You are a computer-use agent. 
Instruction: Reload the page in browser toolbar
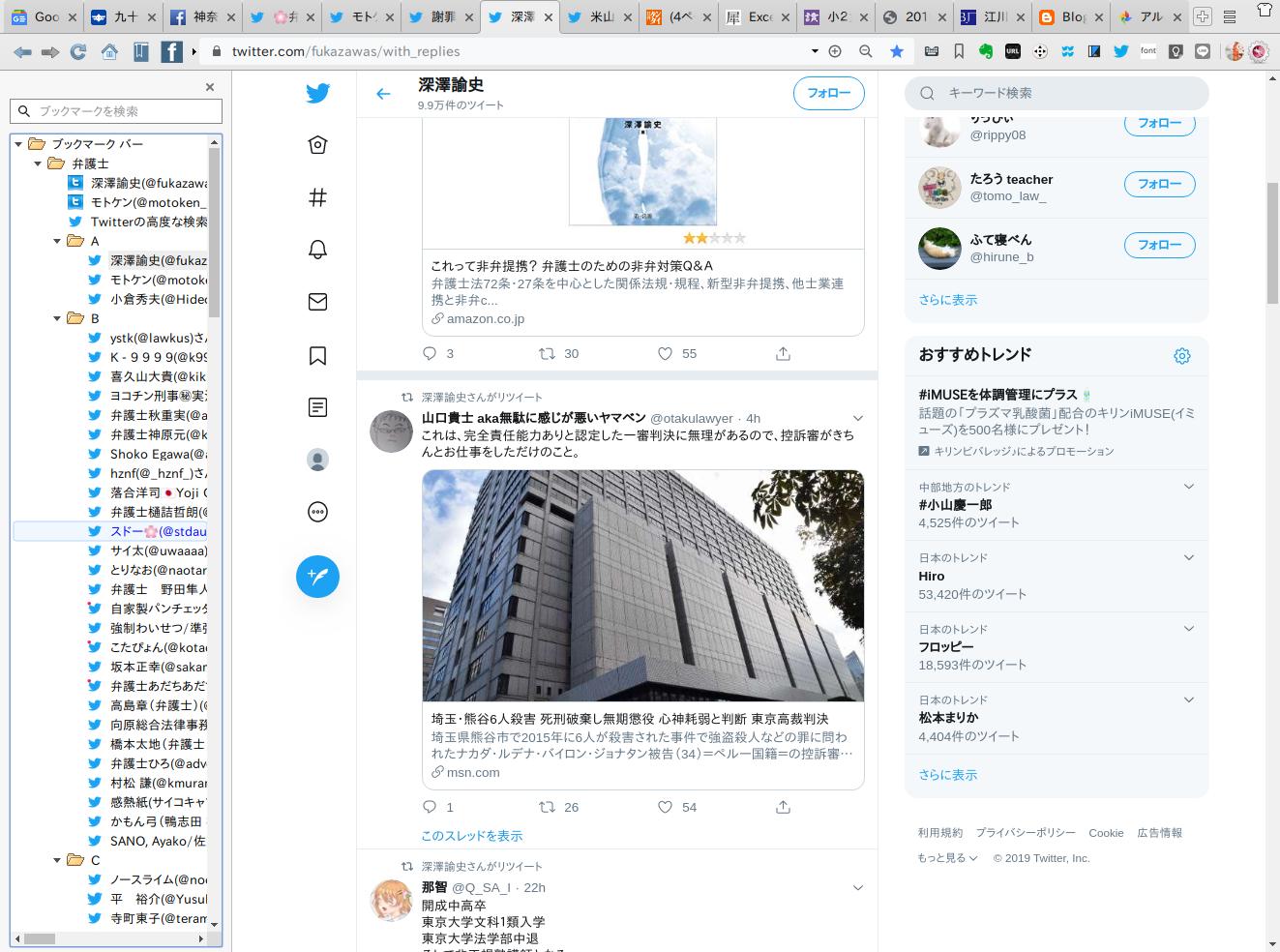coord(78,51)
